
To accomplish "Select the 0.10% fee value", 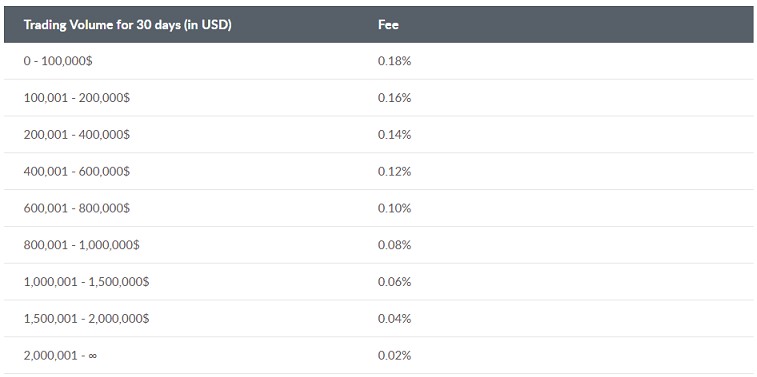I will 394,208.
